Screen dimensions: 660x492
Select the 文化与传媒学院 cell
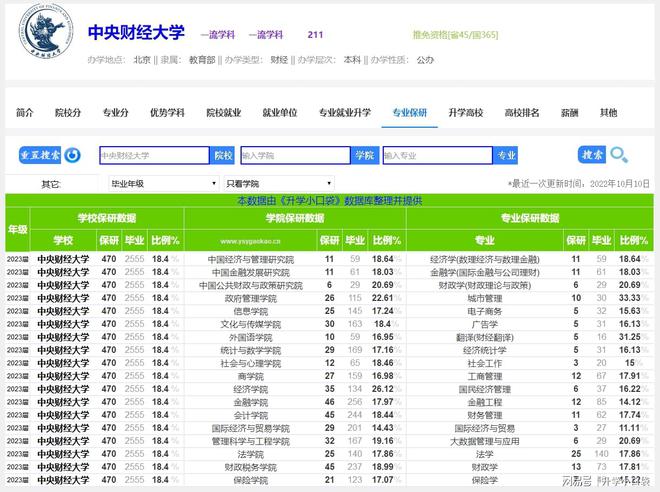[251, 324]
